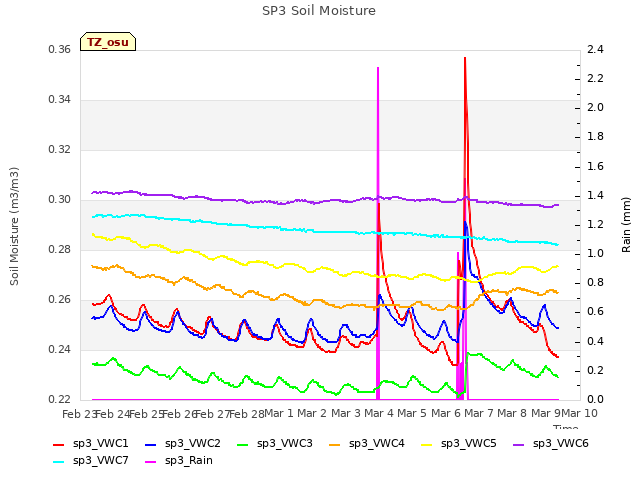Click the 0.36 left axis value
Screen dimensions: 640x480
[x=60, y=50]
